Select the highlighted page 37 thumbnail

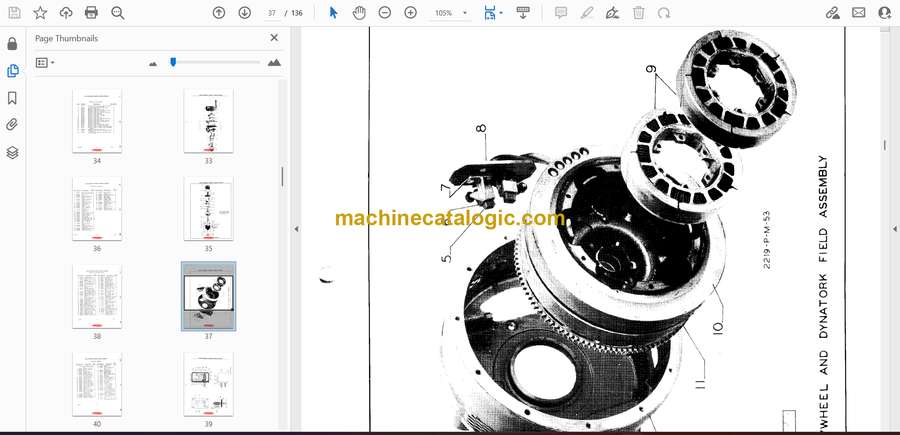pos(208,296)
